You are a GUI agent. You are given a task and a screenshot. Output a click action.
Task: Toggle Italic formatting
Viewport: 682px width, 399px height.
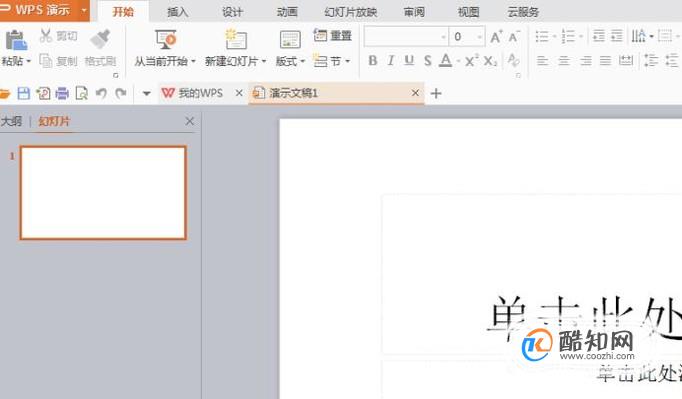(391, 60)
